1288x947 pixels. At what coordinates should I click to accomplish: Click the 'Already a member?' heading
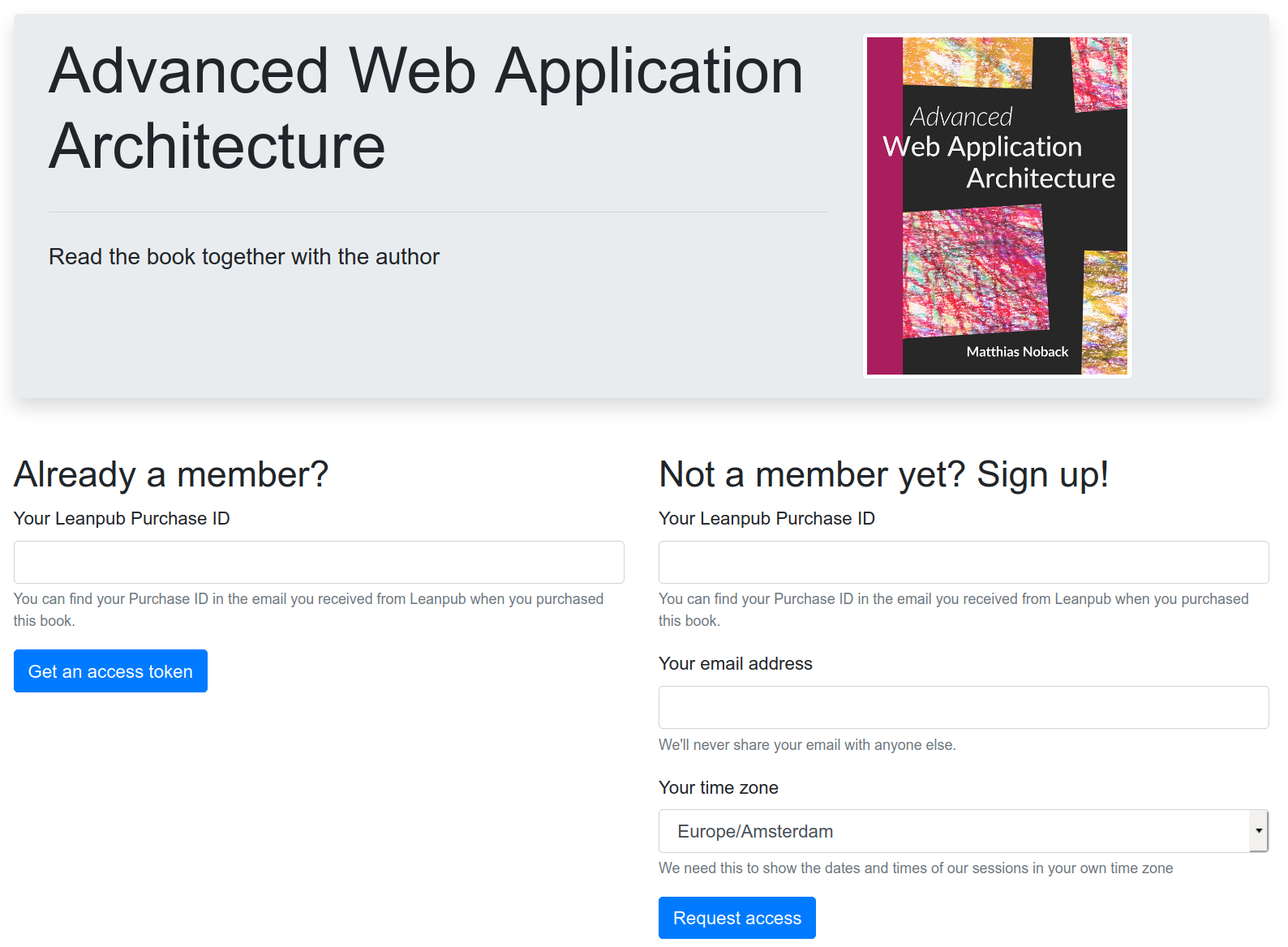(171, 474)
